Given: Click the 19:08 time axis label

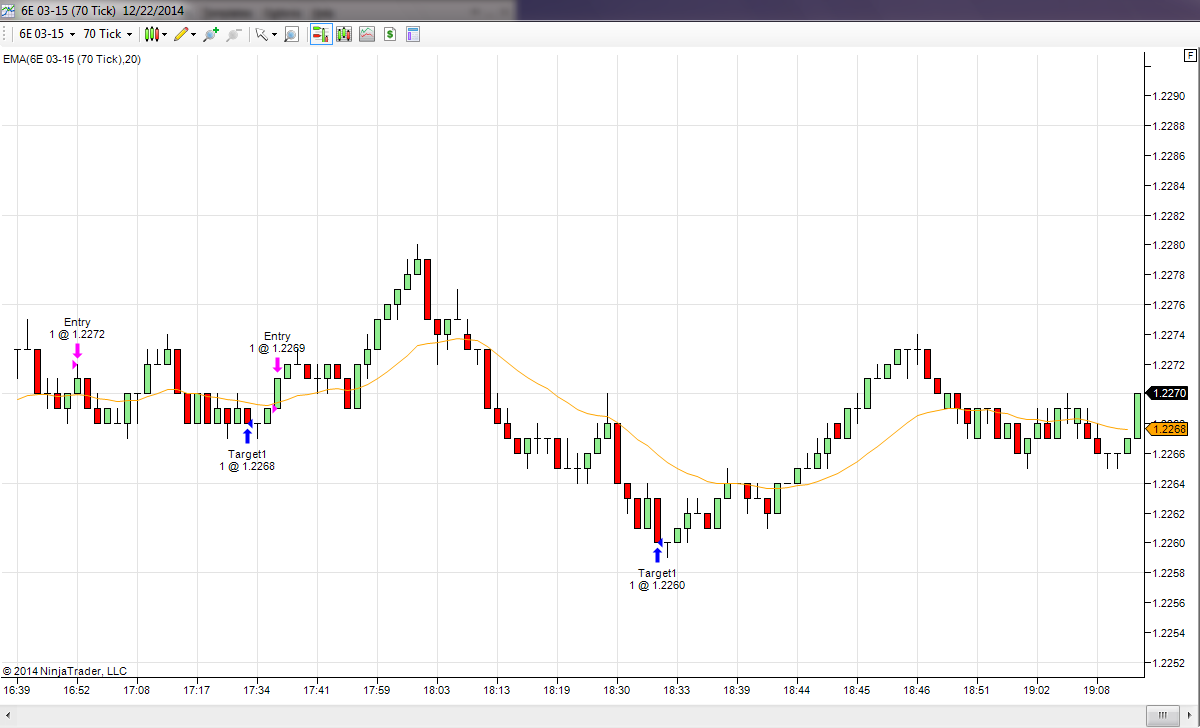Looking at the screenshot, I should 1097,690.
